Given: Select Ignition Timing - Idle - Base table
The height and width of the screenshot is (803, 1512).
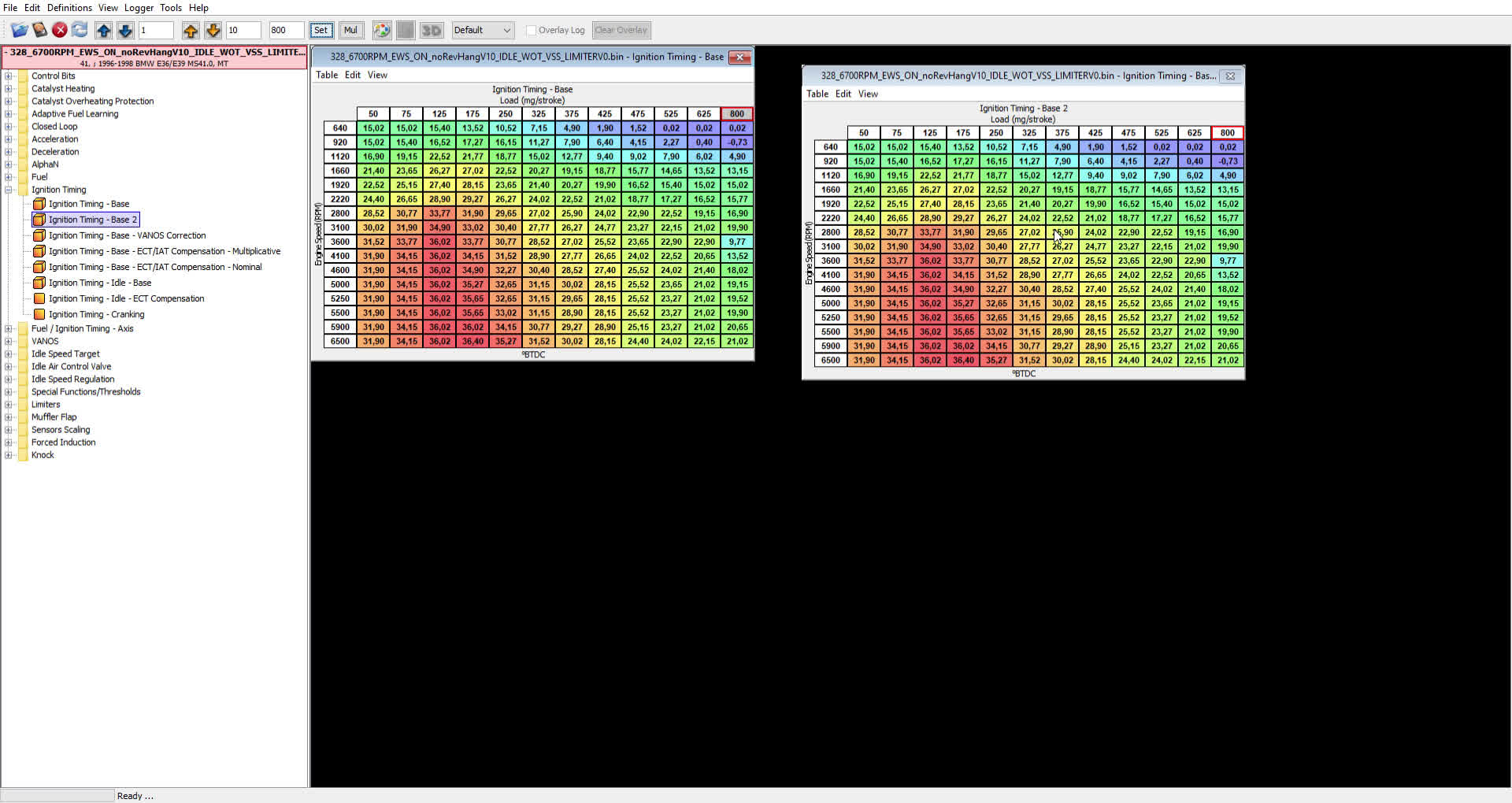Looking at the screenshot, I should click(x=100, y=283).
